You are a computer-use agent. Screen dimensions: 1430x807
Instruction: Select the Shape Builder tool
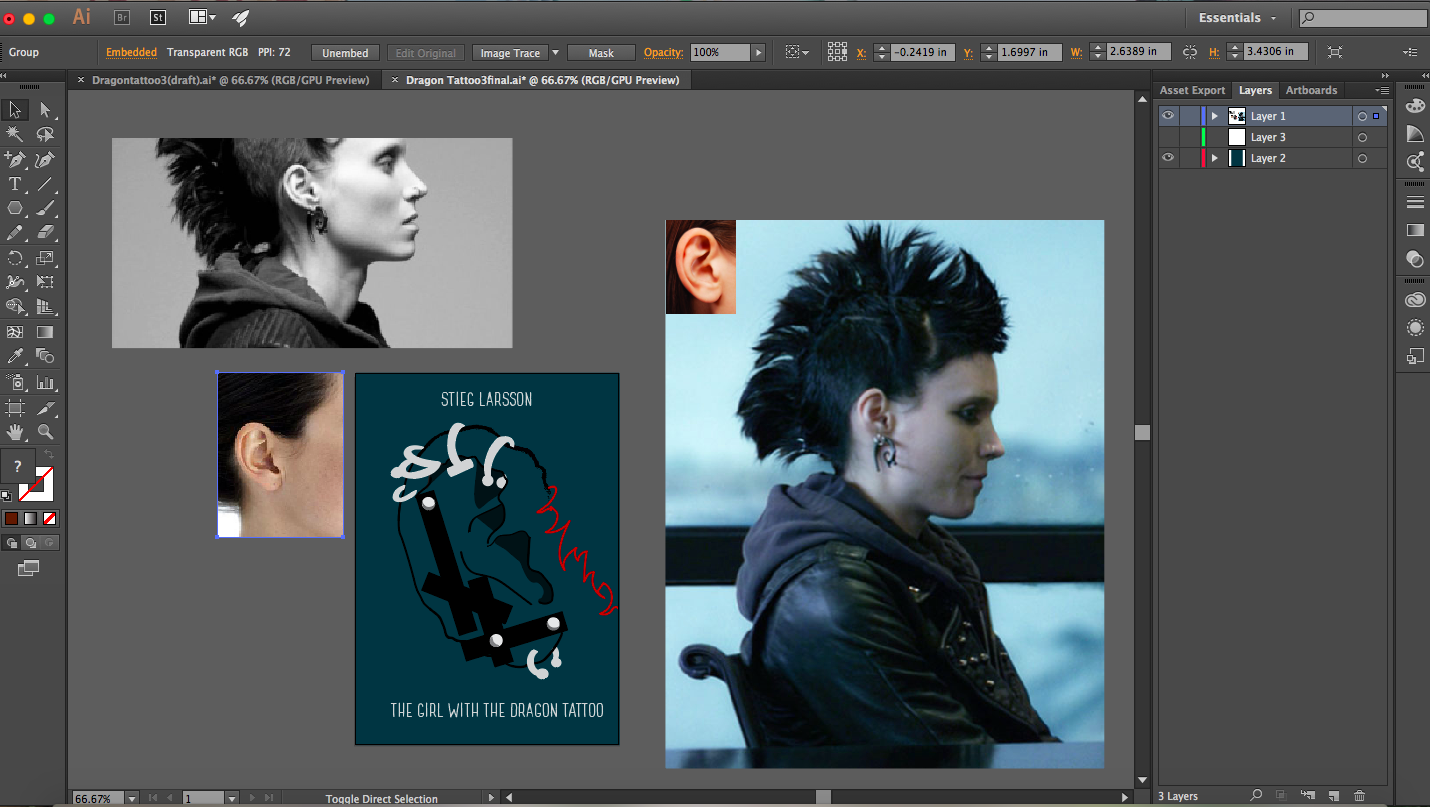[x=15, y=307]
